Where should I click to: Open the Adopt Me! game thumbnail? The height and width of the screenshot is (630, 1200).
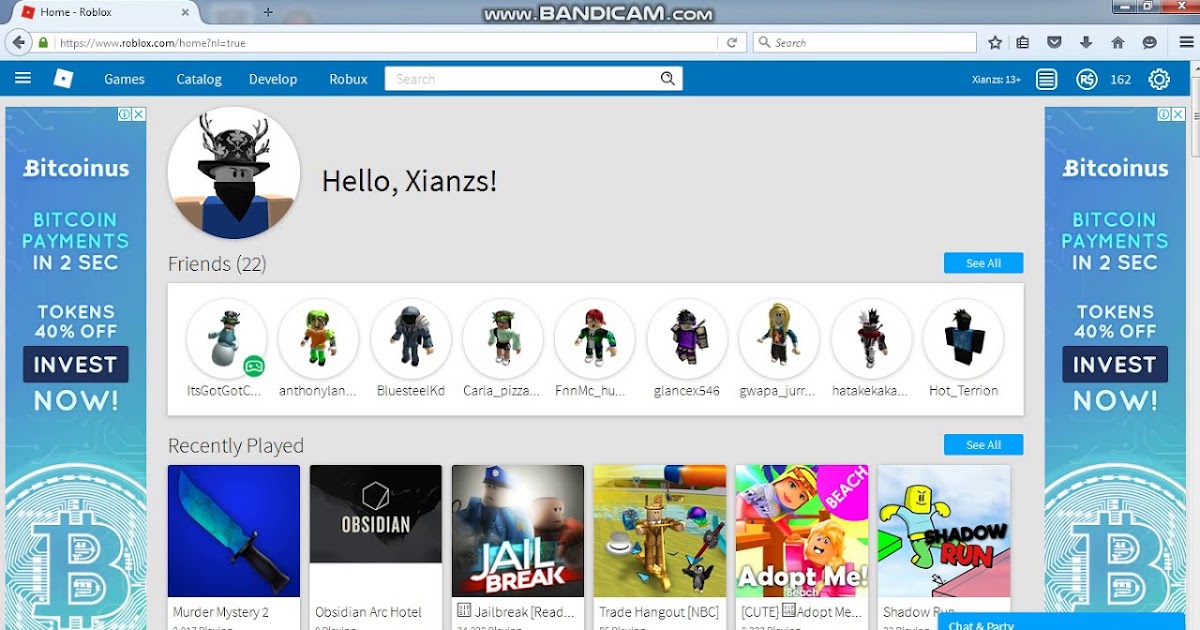[x=802, y=531]
